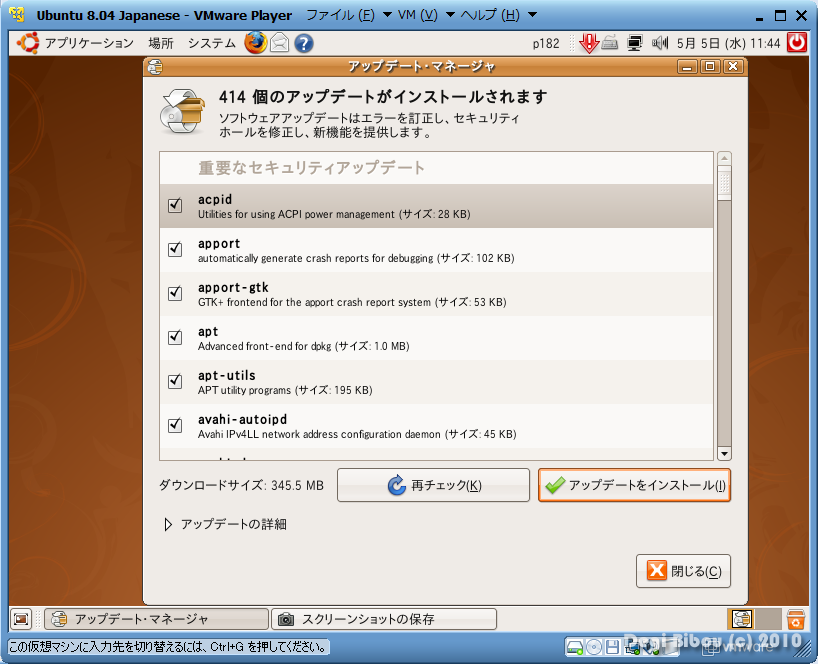Click the volume speaker icon
818x664 pixels.
(660, 43)
